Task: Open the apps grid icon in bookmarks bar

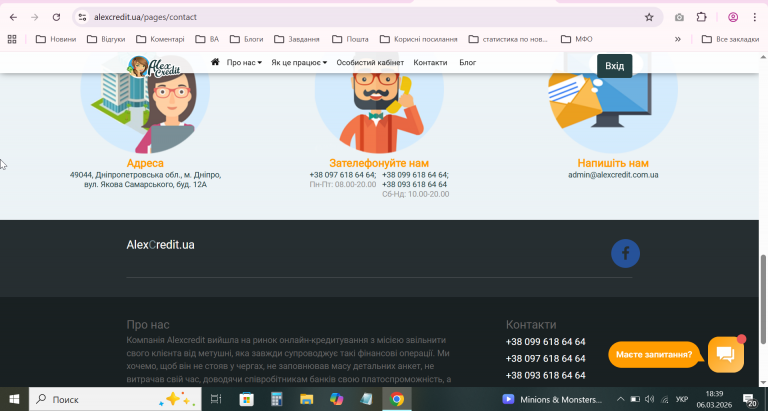Action: (x=12, y=39)
